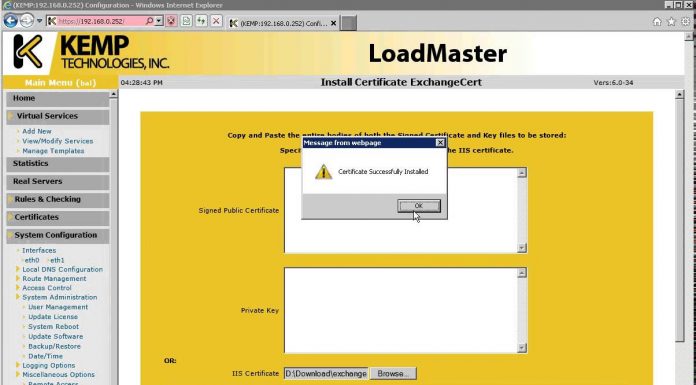
Task: Open the recent pages dropdown arrow
Action: click(x=39, y=21)
